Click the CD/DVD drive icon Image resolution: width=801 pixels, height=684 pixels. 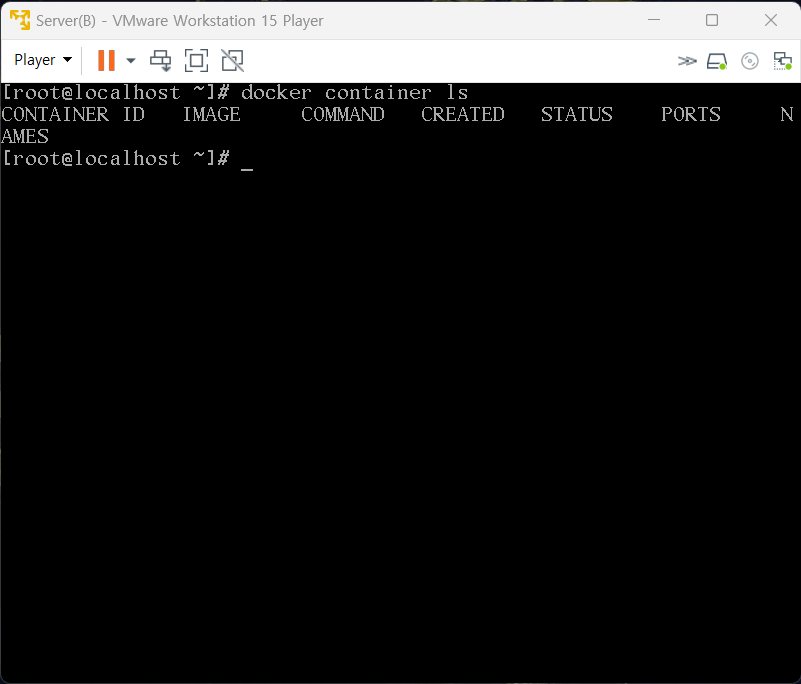coord(749,61)
